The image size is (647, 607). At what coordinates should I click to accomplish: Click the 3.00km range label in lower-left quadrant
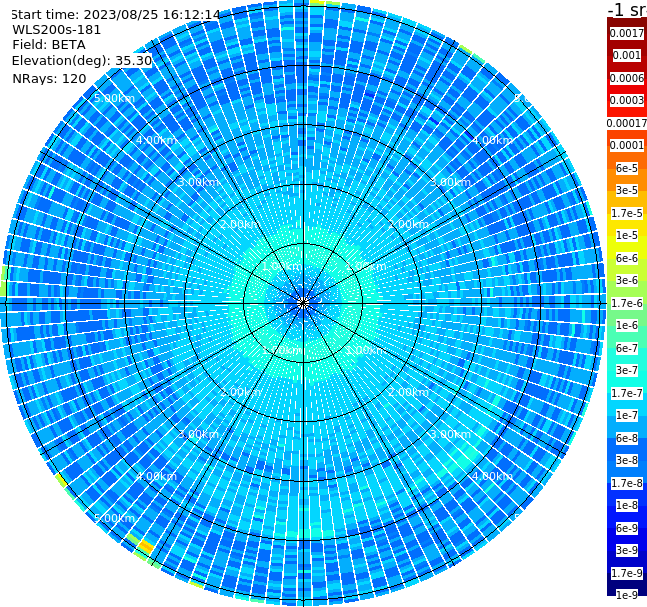pos(198,434)
